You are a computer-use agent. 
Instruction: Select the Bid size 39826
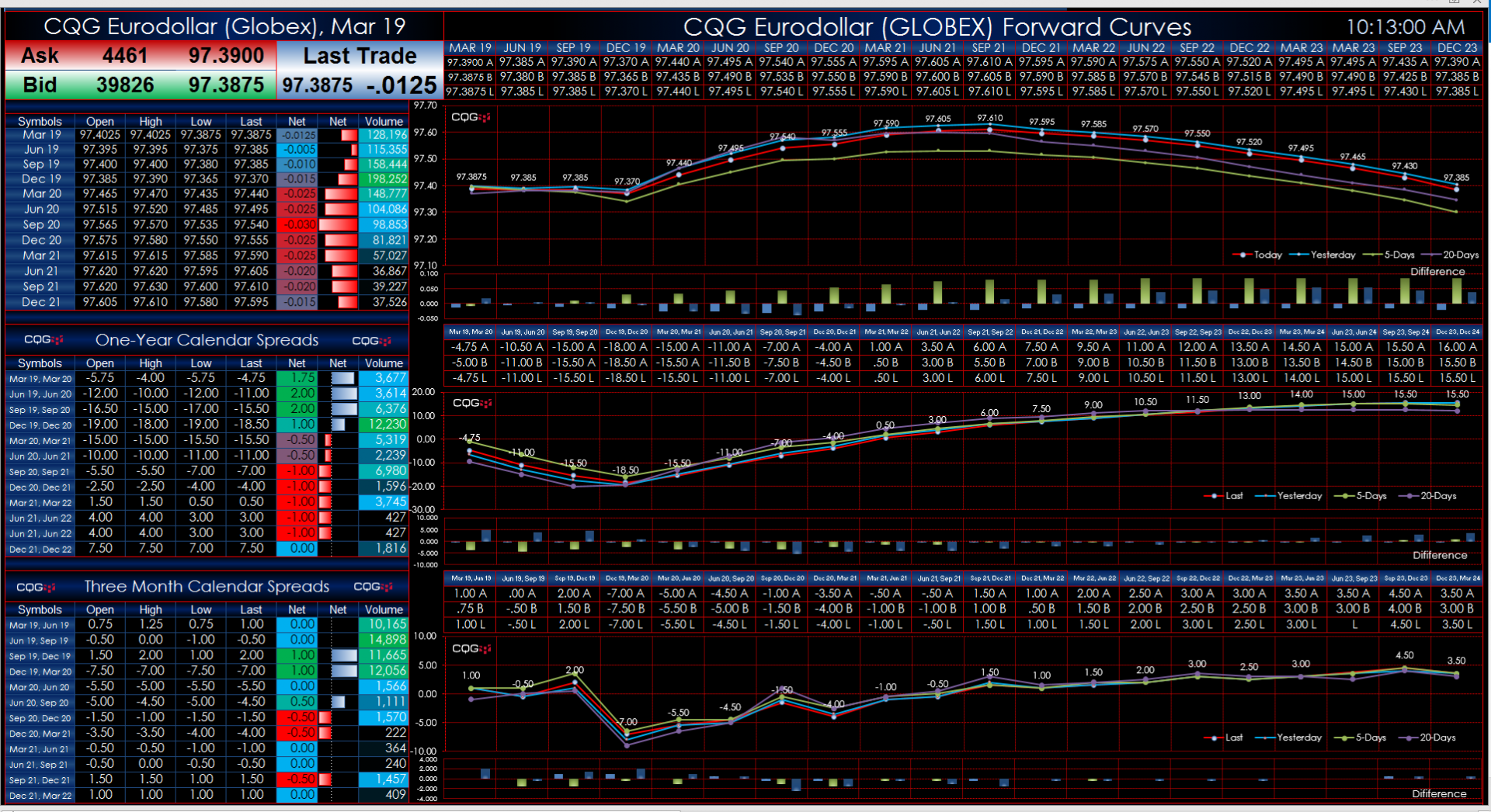(x=125, y=85)
